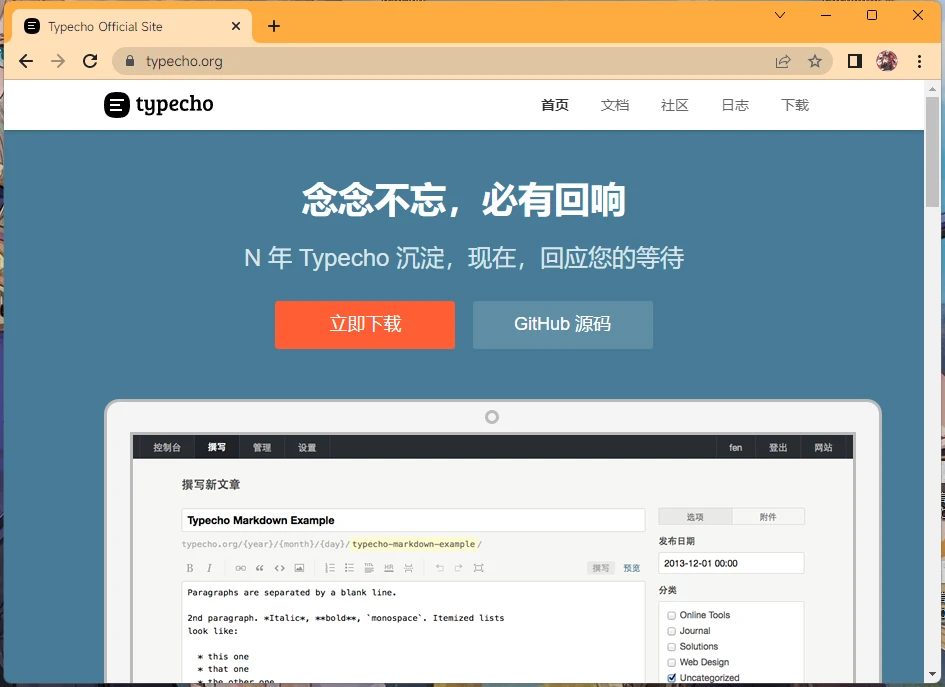Viewport: 945px width, 687px height.
Task: Click the browser back arrow
Action: (x=26, y=61)
